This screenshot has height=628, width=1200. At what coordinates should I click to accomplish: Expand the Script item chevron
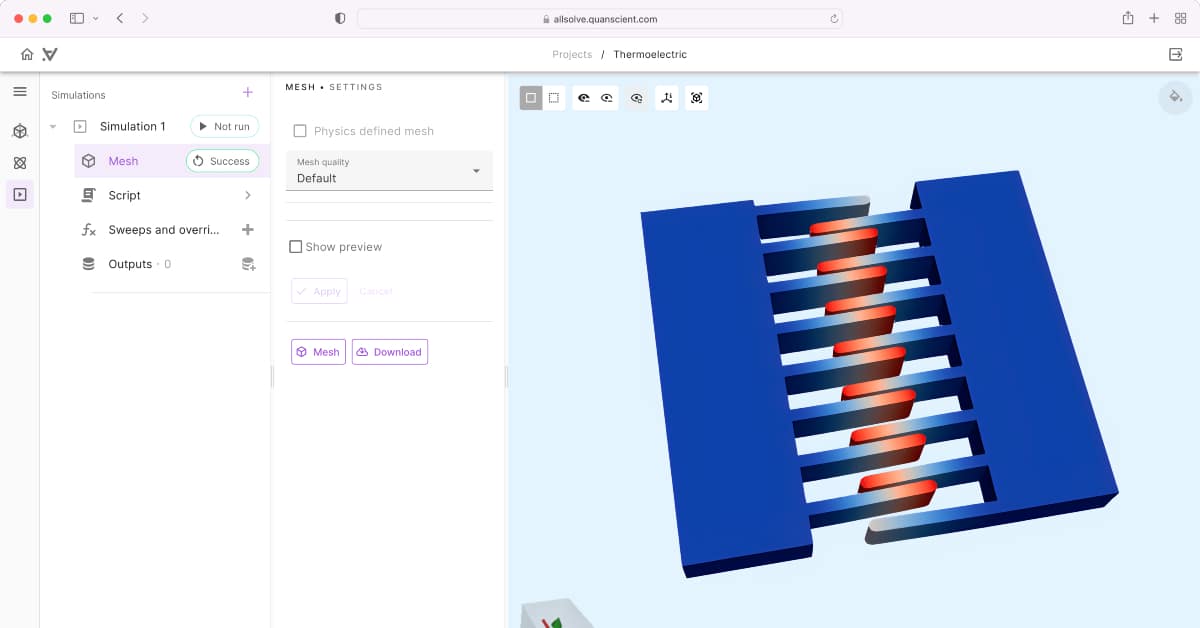tap(248, 196)
